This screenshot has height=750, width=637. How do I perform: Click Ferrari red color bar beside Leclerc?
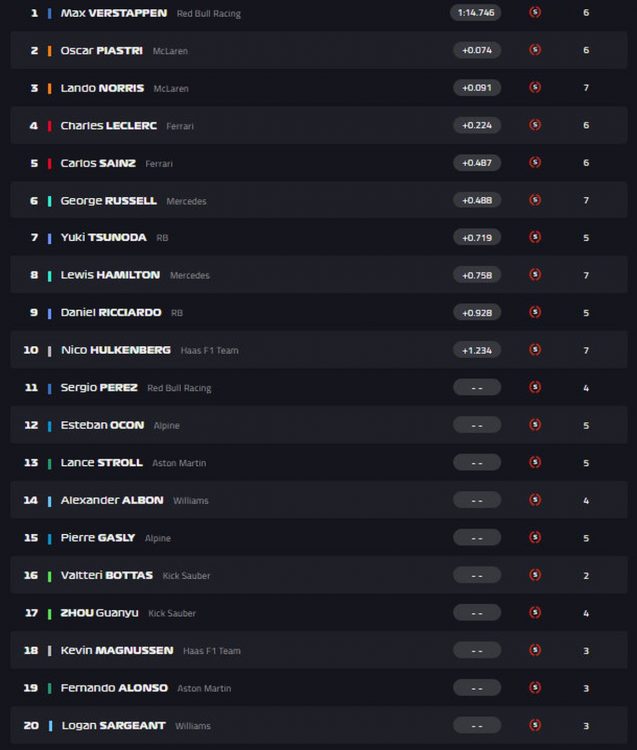tap(49, 126)
